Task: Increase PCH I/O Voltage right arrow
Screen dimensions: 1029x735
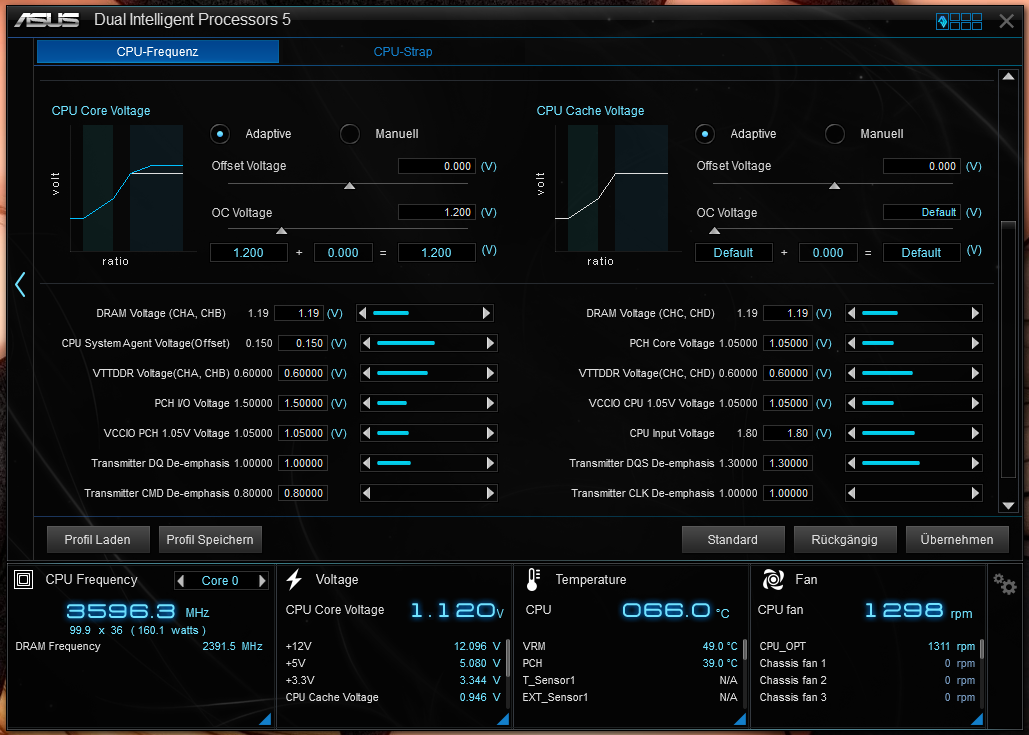Action: tap(490, 403)
